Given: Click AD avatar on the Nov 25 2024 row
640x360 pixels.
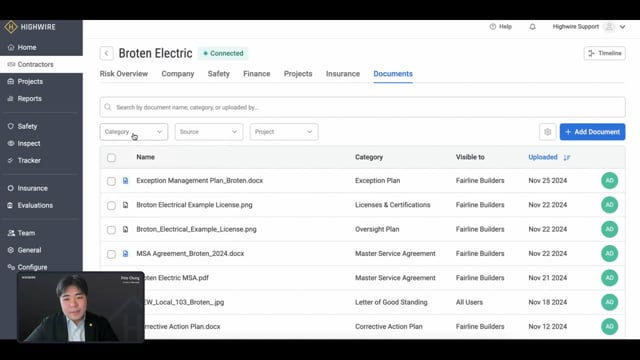Looking at the screenshot, I should pos(609,180).
